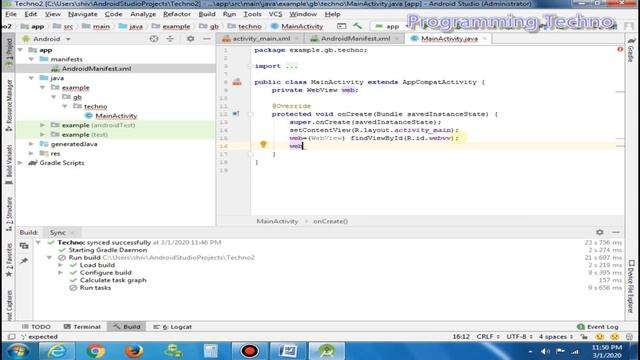Open the TODO tool window
Image resolution: width=640 pixels, height=360 pixels.
pos(36,327)
